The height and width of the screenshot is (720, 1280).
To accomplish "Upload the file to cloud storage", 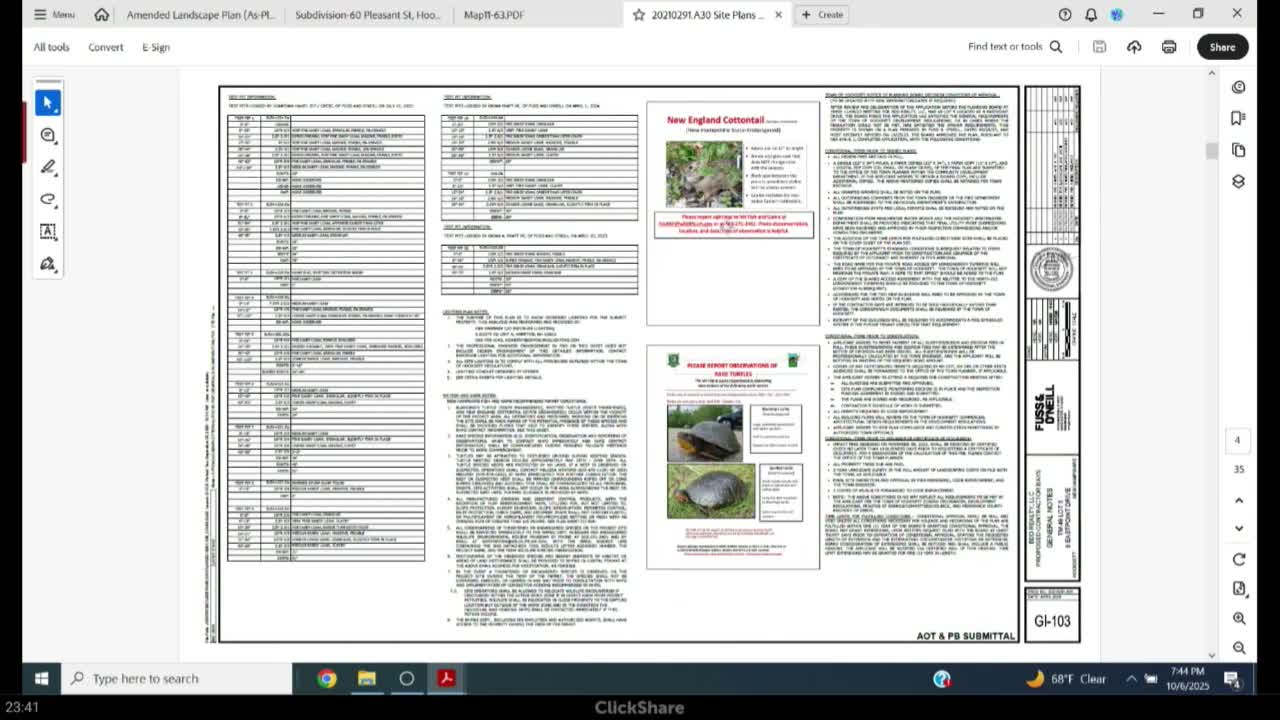I will tap(1134, 47).
